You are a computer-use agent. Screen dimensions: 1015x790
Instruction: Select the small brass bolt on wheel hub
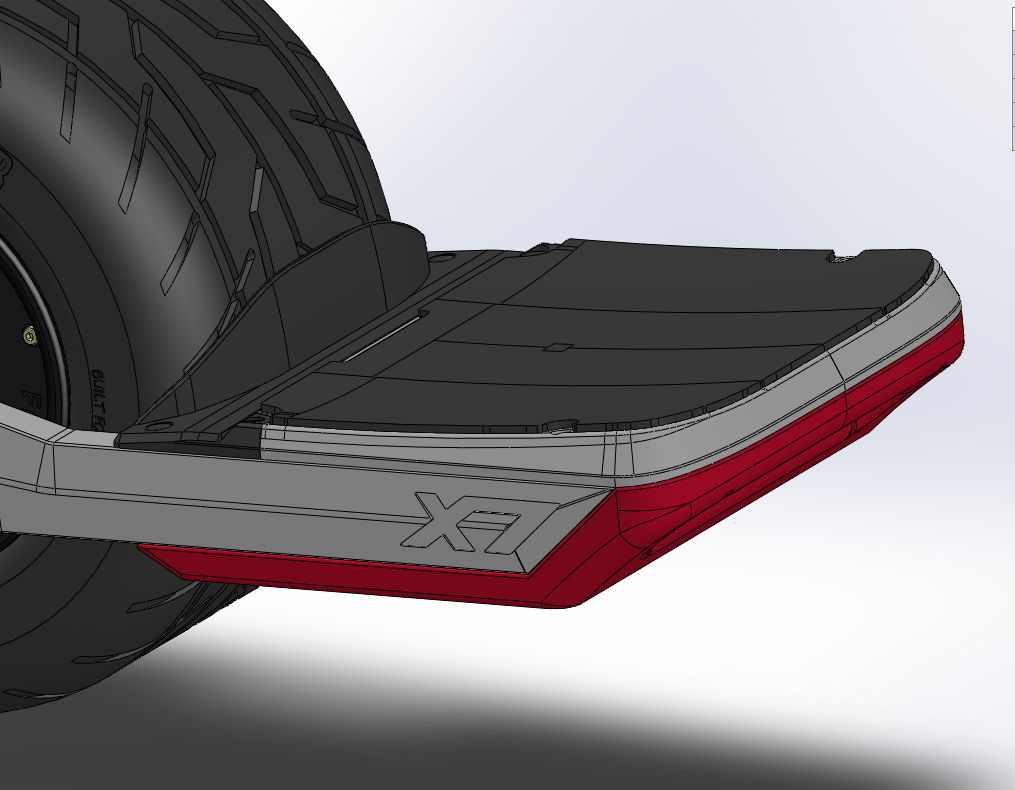tap(29, 335)
